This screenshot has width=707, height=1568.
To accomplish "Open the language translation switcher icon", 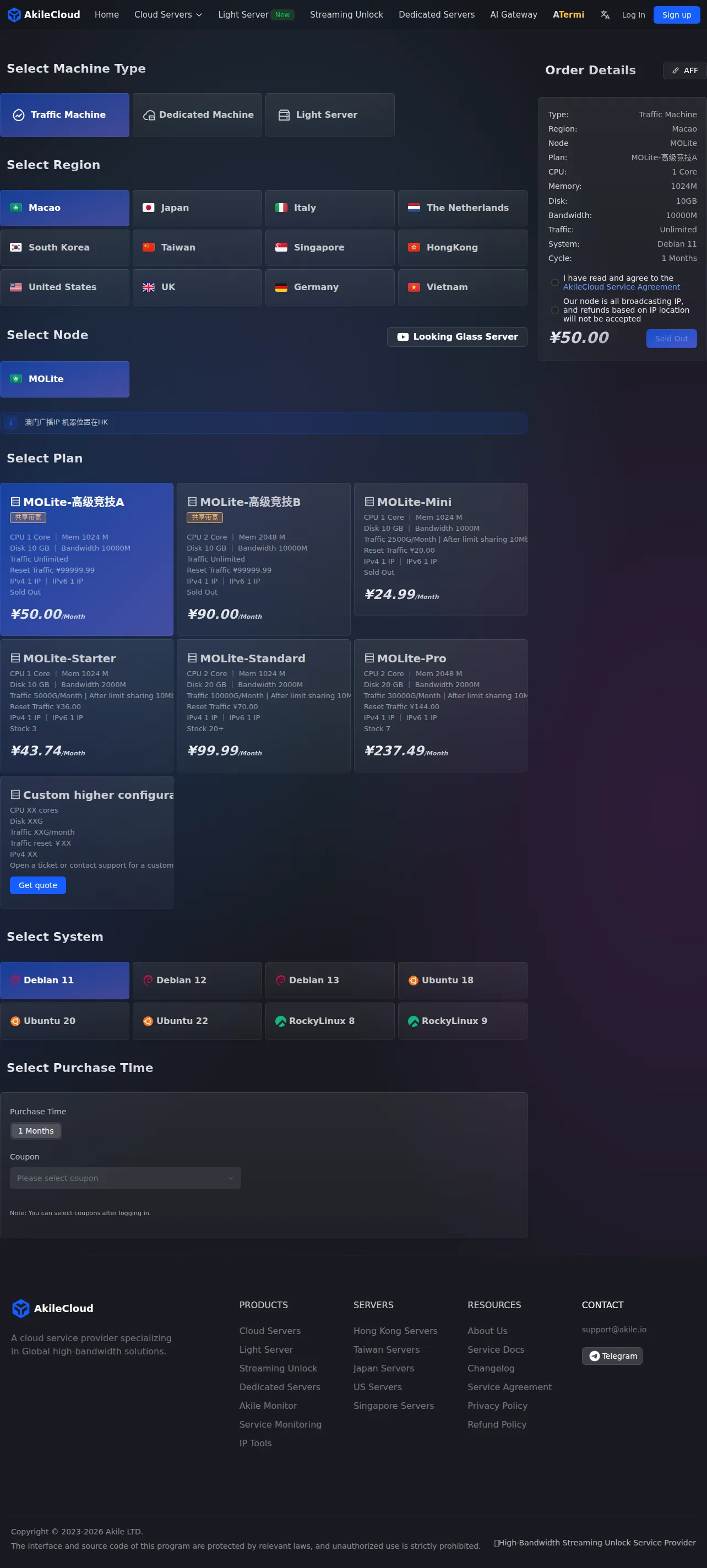I will [605, 15].
